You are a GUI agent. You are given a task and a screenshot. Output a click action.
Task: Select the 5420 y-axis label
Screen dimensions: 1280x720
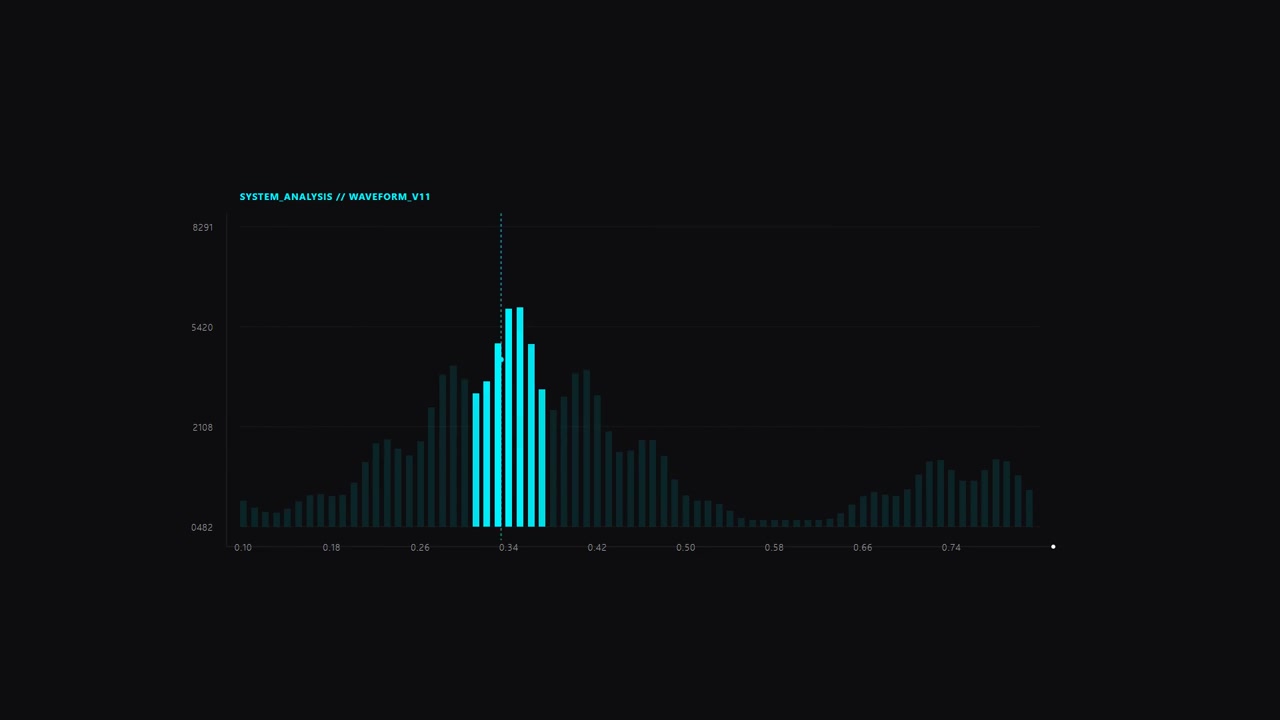203,328
